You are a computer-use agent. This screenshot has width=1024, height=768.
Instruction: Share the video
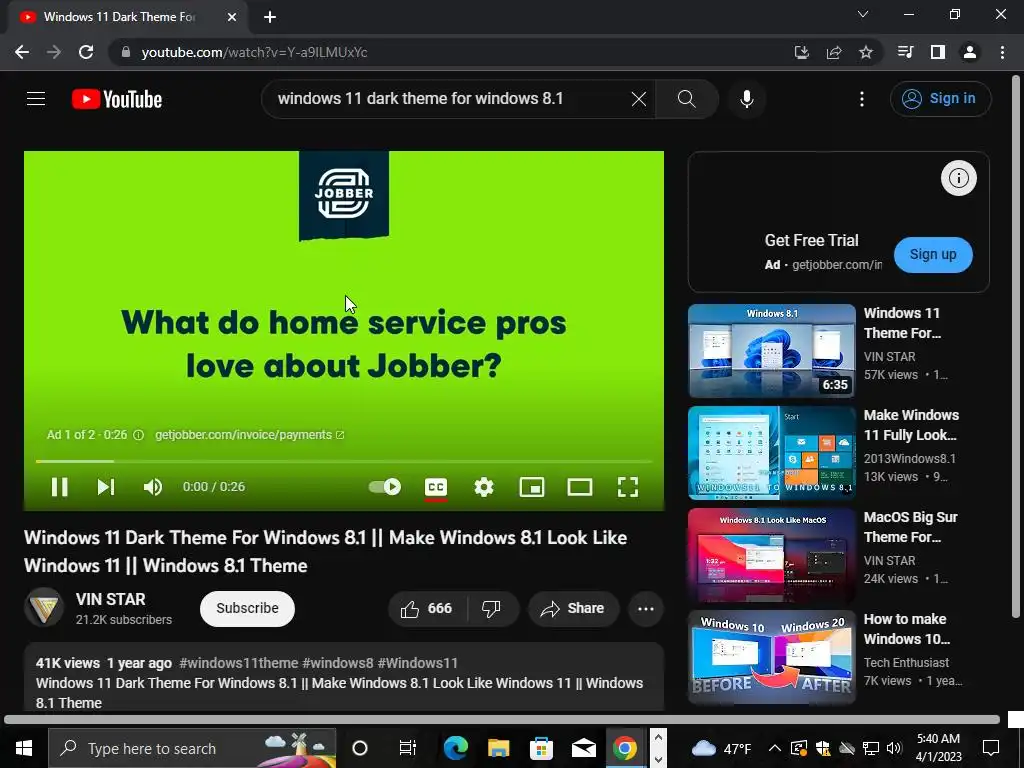coord(573,609)
